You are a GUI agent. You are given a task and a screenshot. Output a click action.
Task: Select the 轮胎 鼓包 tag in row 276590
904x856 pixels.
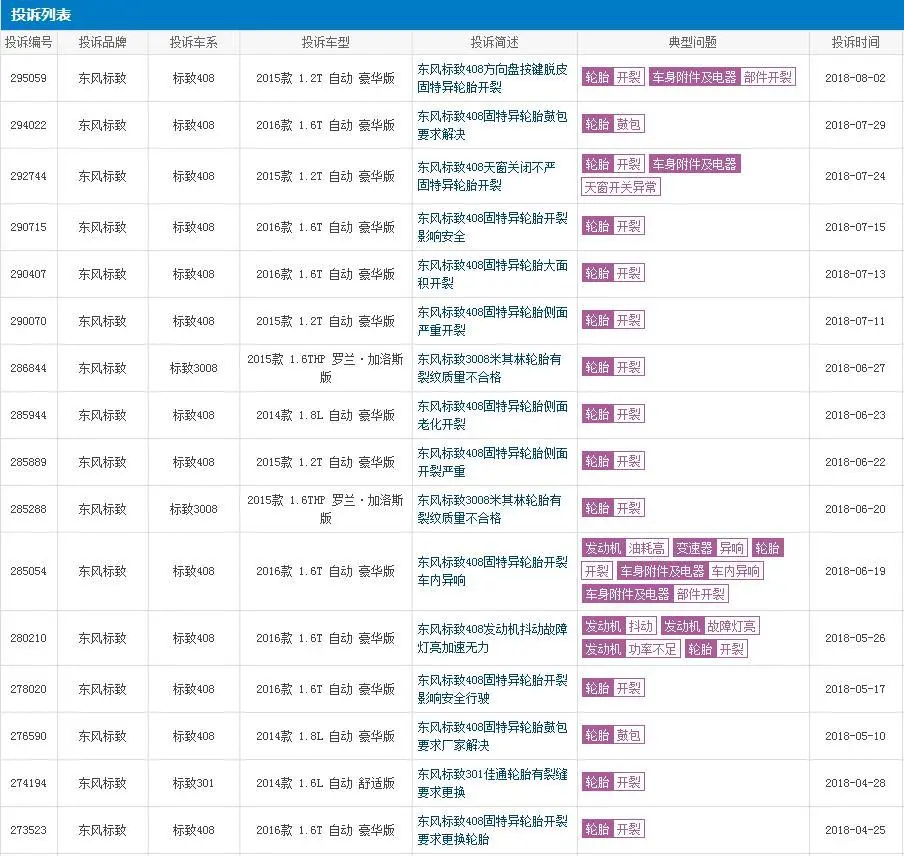pos(613,735)
